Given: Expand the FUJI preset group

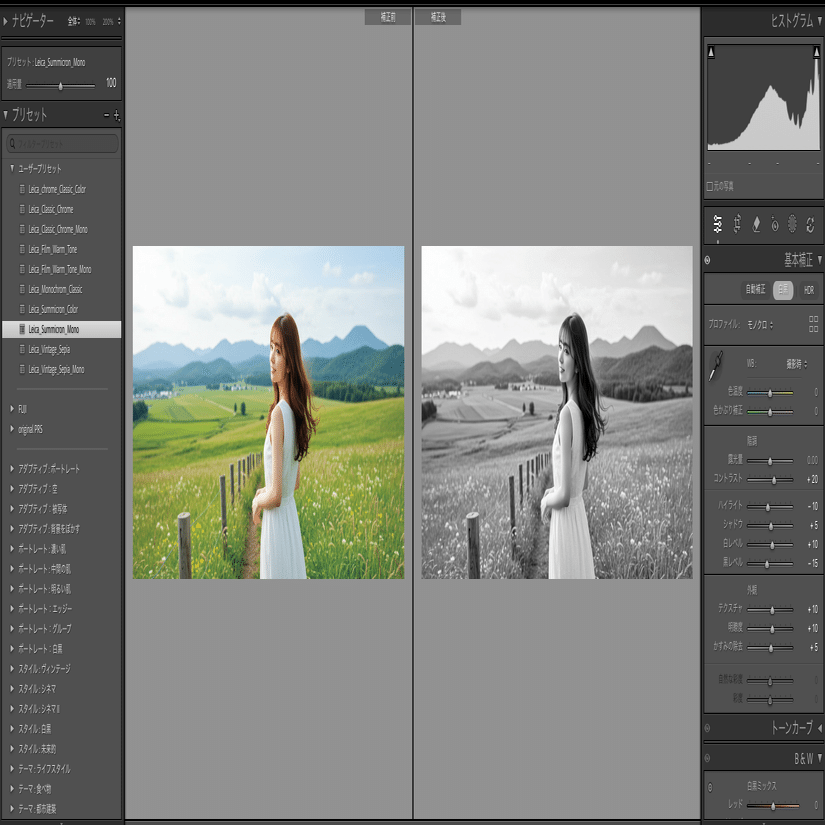Looking at the screenshot, I should click(12, 409).
